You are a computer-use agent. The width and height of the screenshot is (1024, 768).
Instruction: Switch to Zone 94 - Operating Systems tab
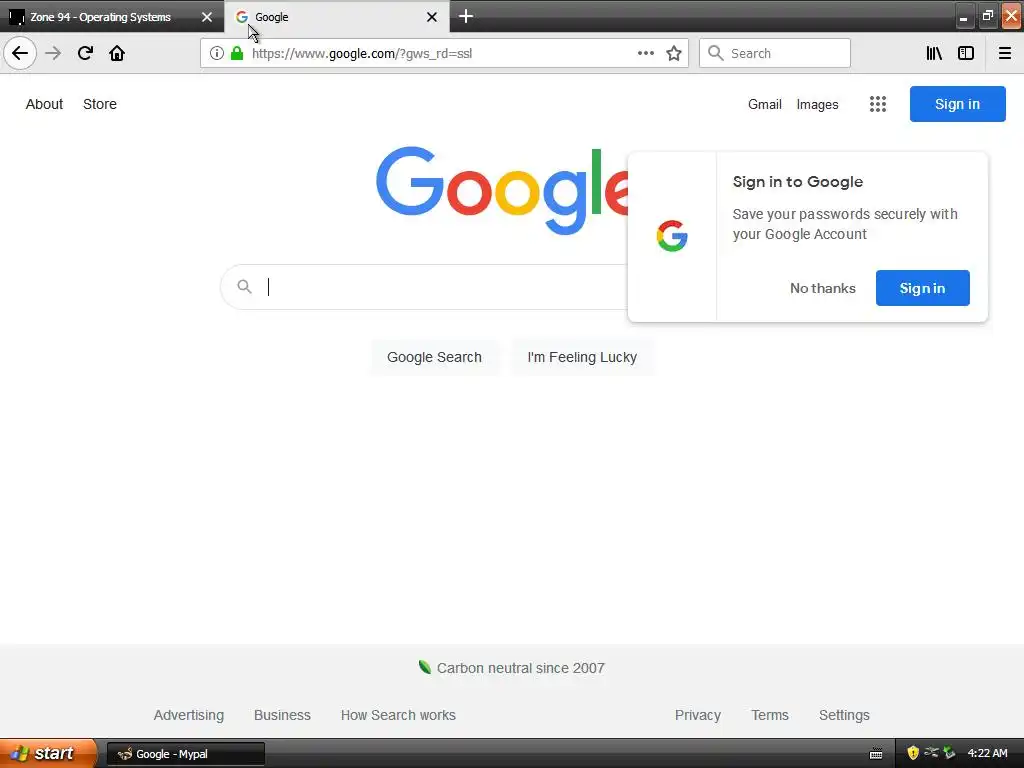[111, 17]
